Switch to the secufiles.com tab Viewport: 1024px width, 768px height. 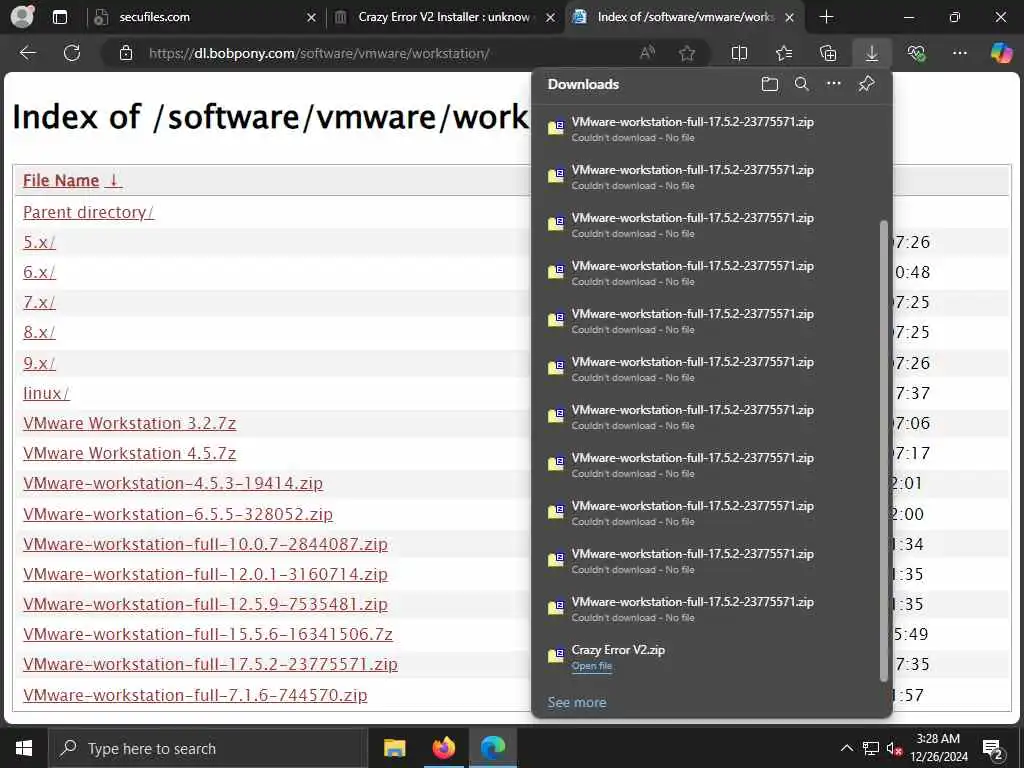(x=202, y=17)
